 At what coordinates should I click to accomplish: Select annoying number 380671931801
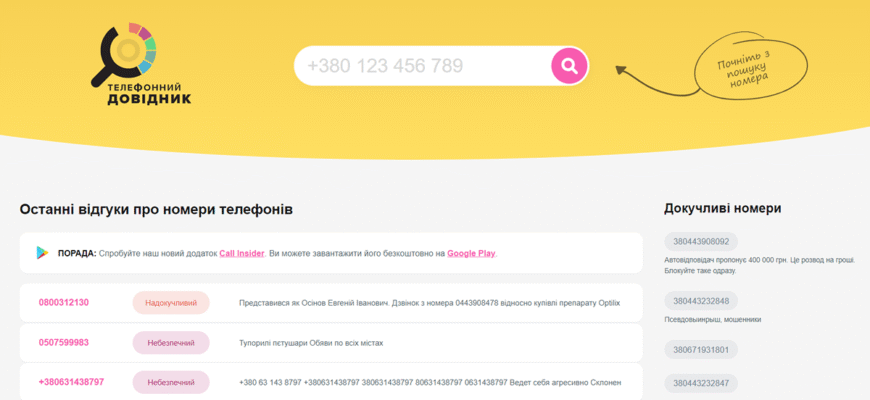point(701,350)
